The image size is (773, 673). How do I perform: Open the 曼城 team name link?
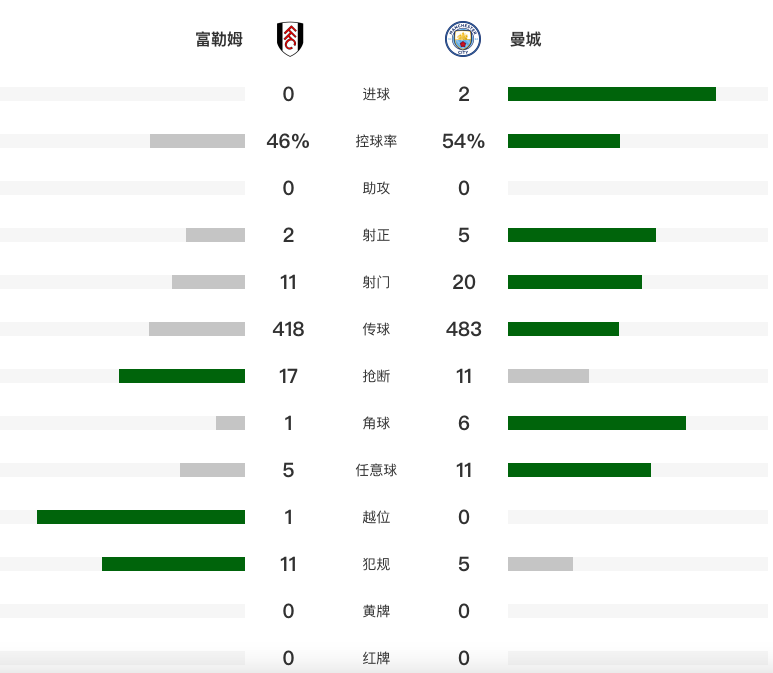pos(526,39)
